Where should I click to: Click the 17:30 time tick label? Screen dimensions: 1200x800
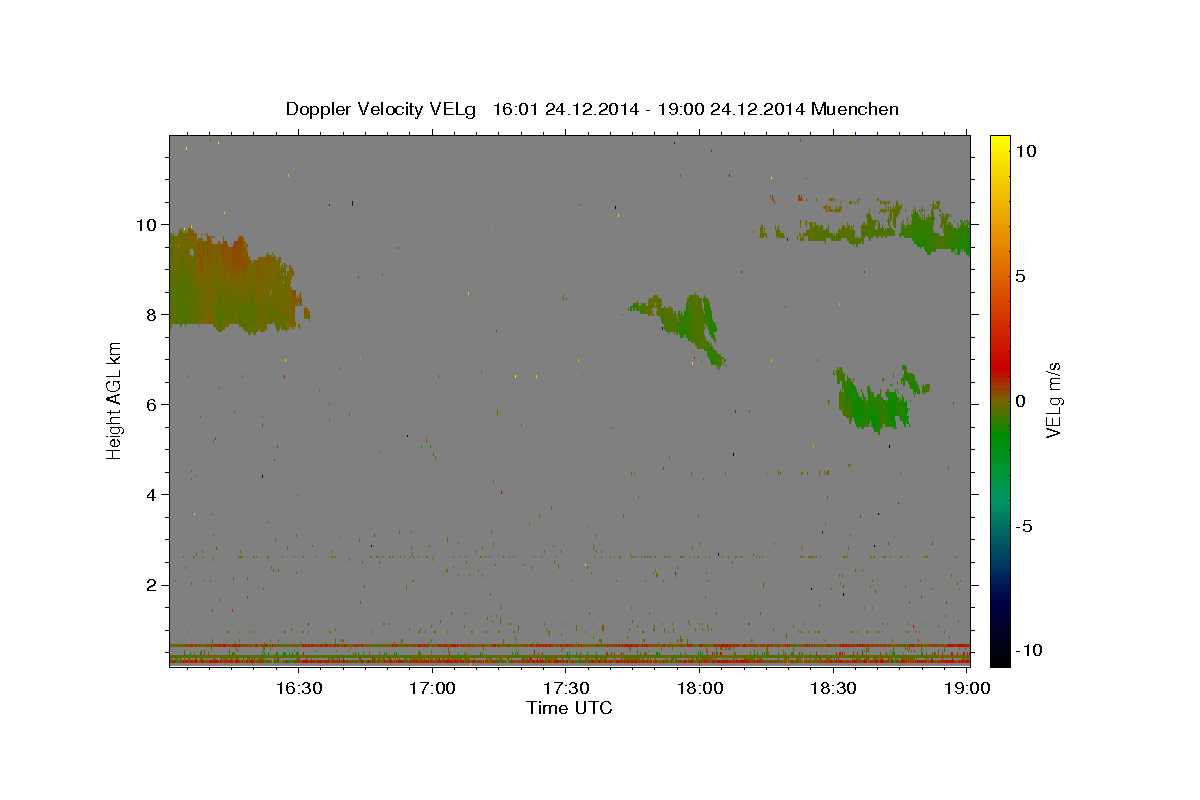pyautogui.click(x=566, y=688)
